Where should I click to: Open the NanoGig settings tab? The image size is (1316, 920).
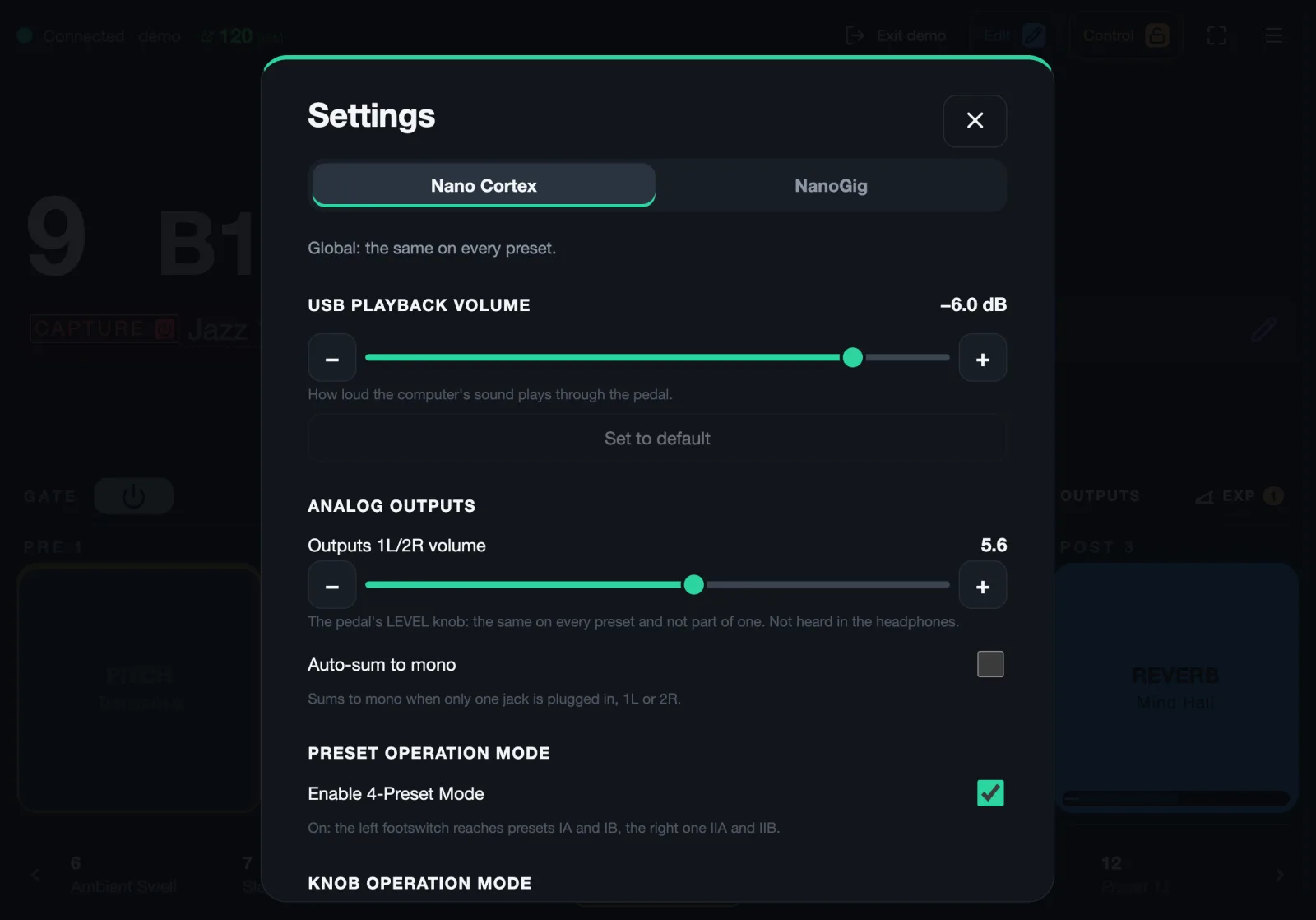click(x=831, y=185)
